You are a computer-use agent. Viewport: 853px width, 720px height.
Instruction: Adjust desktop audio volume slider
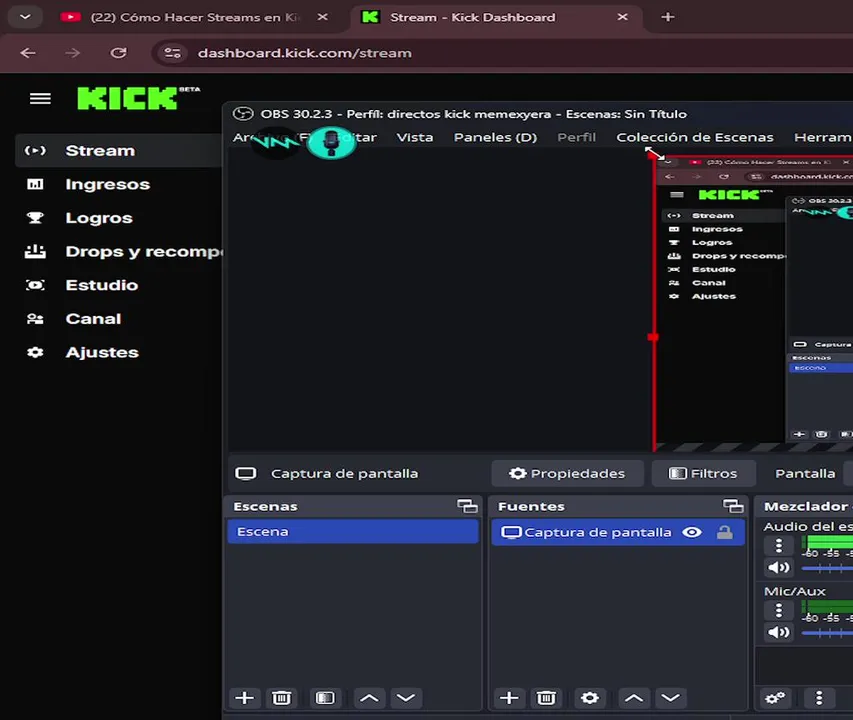(827, 569)
